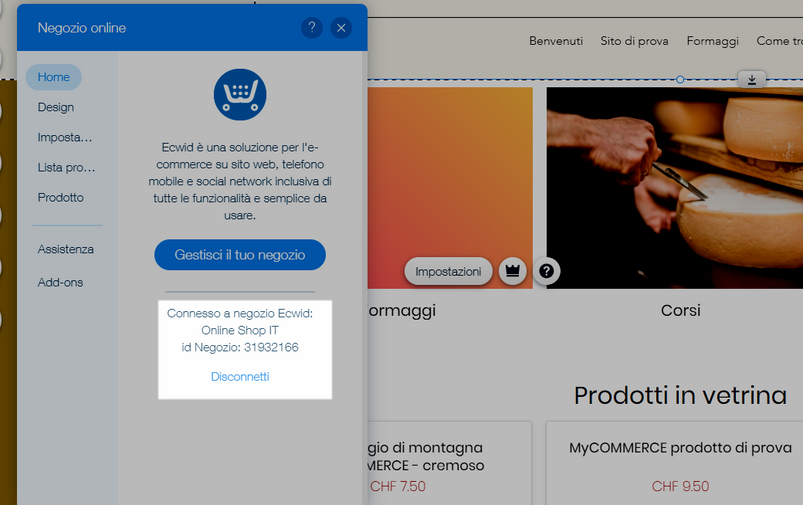Open the black question mark help icon
This screenshot has height=505, width=803.
click(546, 271)
